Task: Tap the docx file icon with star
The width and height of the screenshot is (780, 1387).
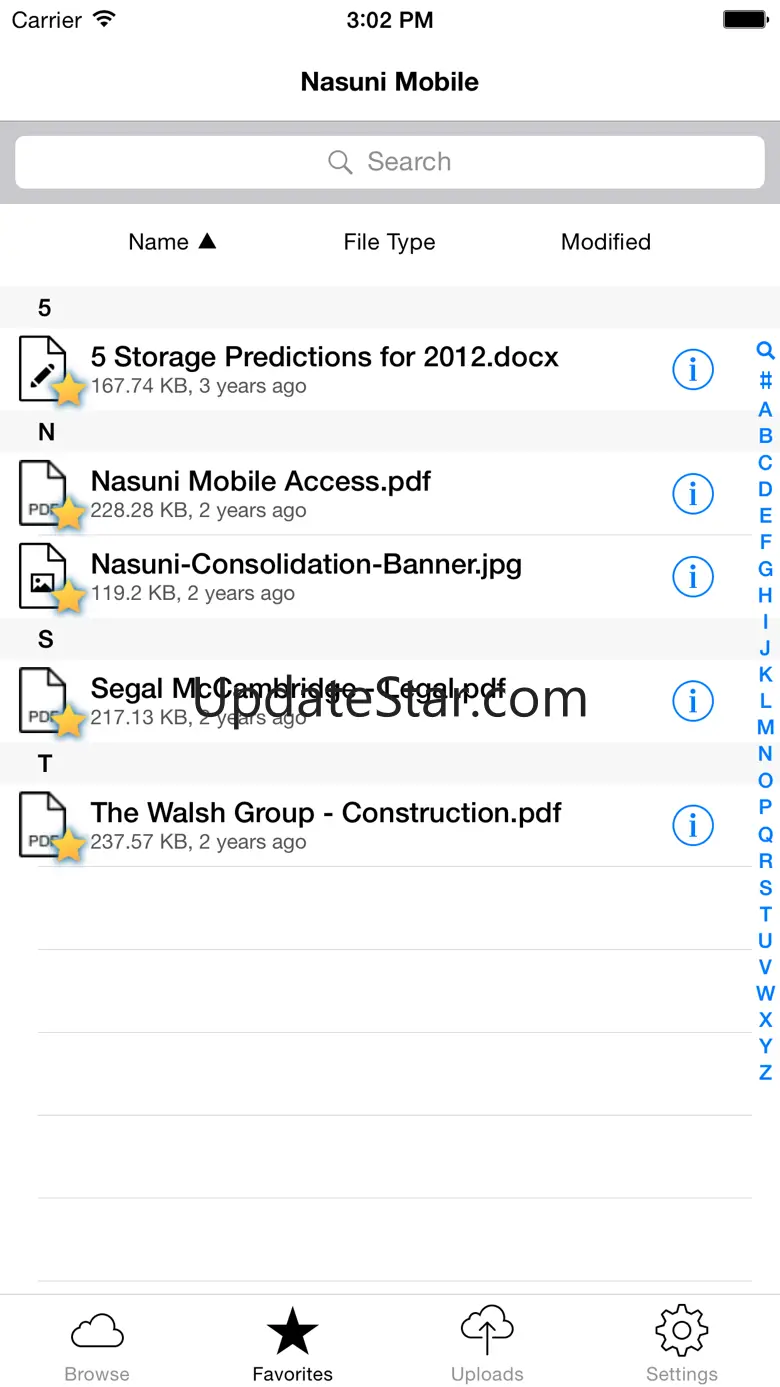Action: (x=46, y=370)
